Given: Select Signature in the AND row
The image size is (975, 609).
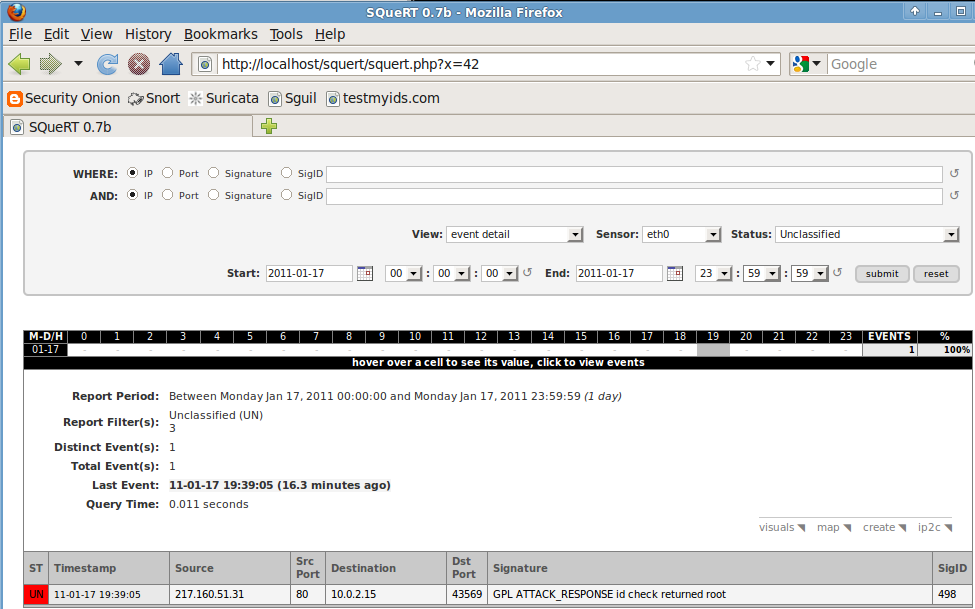Looking at the screenshot, I should click(213, 195).
